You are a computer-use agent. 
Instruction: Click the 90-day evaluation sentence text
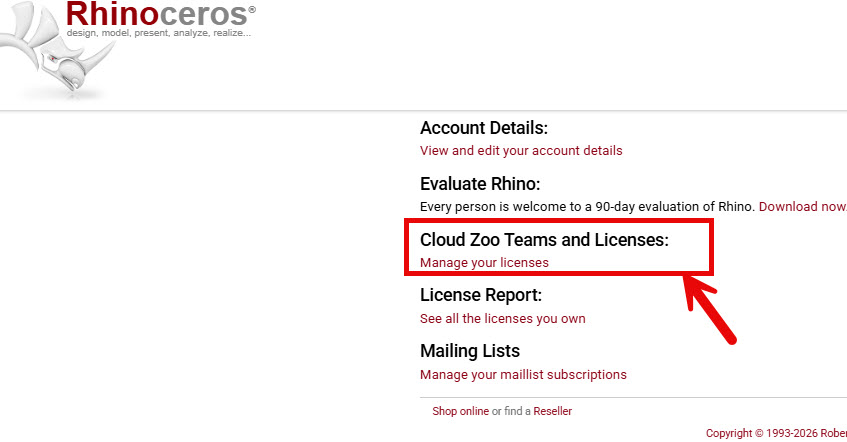click(587, 206)
